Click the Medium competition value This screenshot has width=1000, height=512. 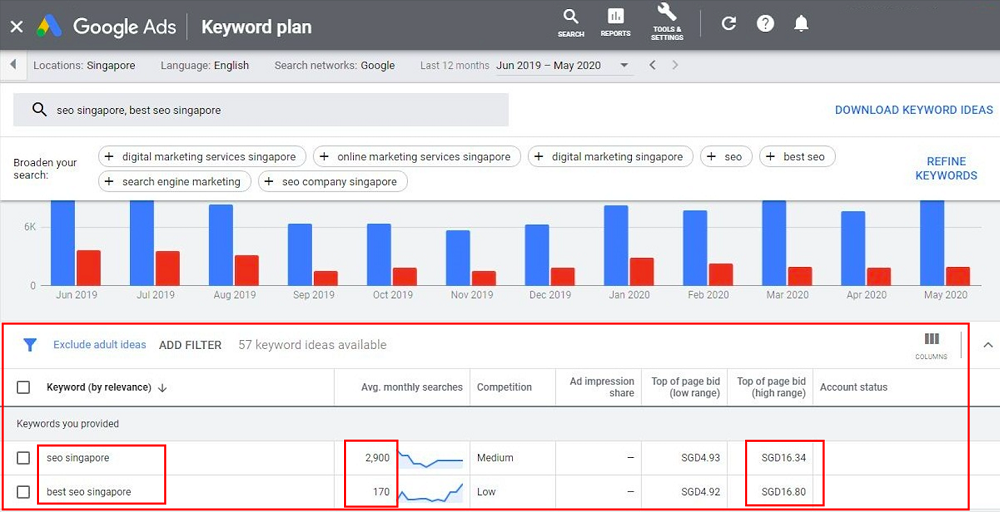pyautogui.click(x=495, y=458)
